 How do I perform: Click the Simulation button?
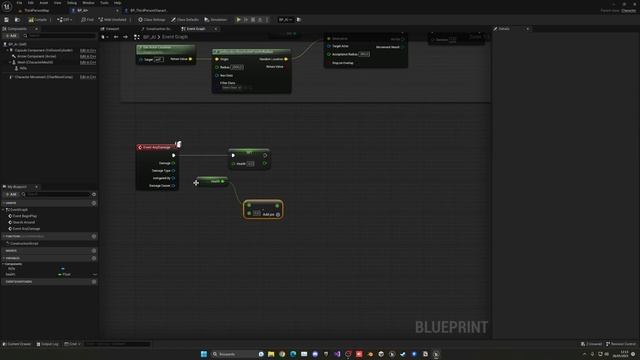click(x=216, y=20)
